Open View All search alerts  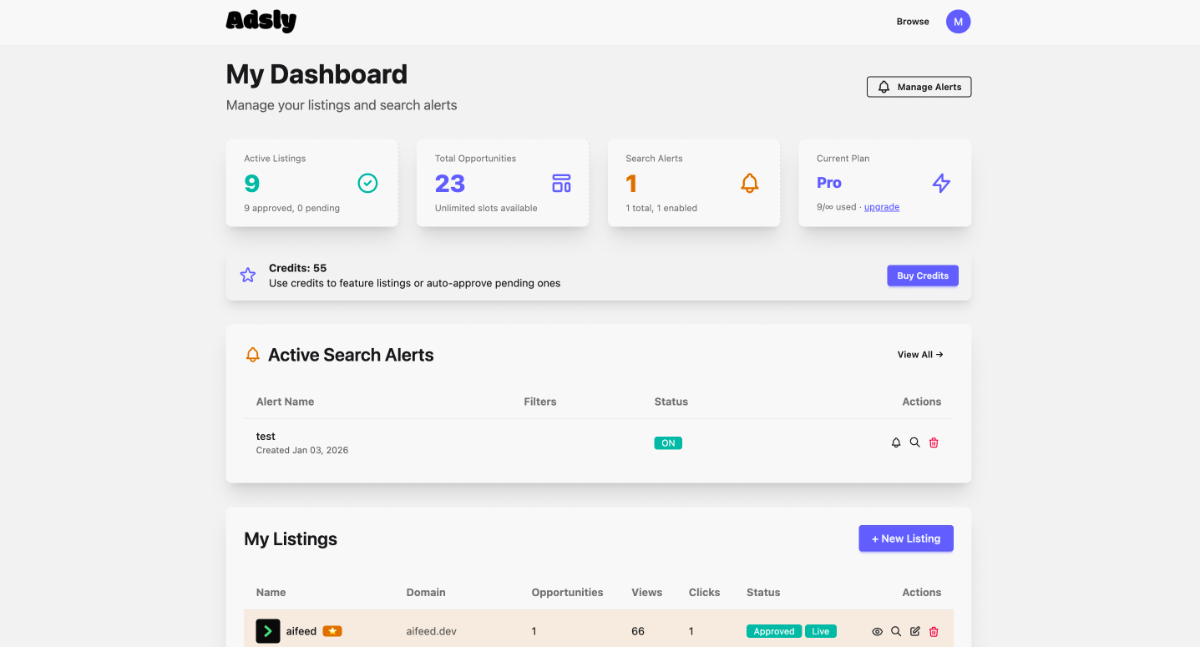click(x=920, y=355)
